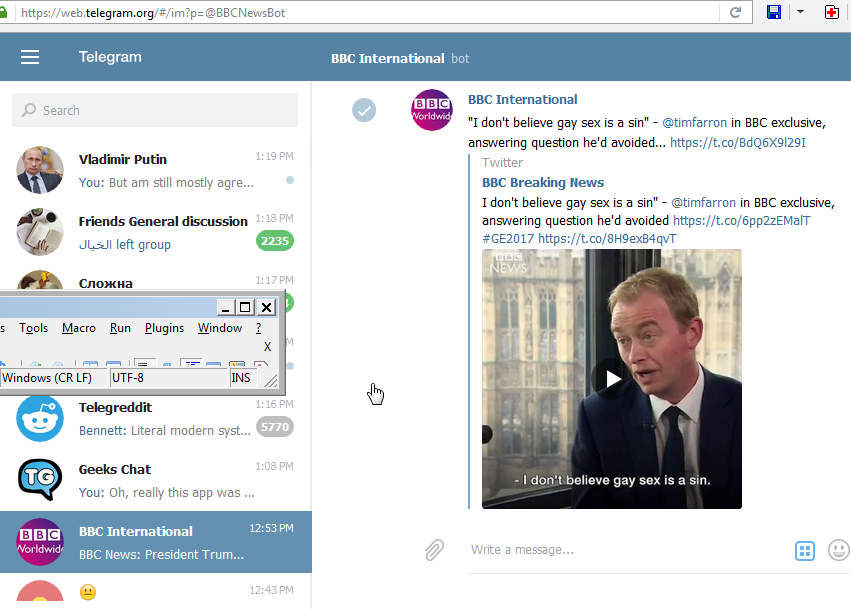Open the t.co/6pp2zEMalT link
The image size is (851, 609).
pyautogui.click(x=741, y=221)
